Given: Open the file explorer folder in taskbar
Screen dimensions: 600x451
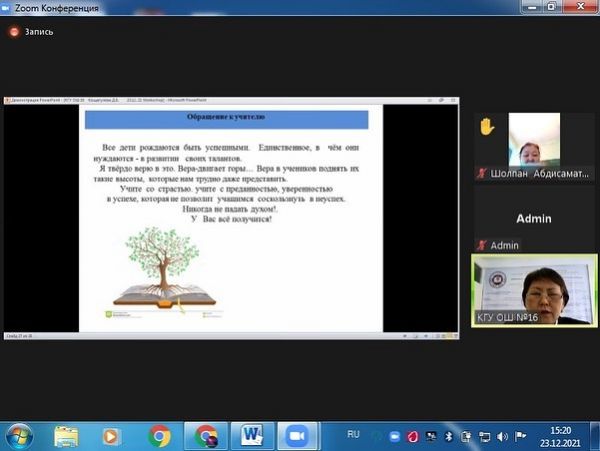Looking at the screenshot, I should point(67,435).
